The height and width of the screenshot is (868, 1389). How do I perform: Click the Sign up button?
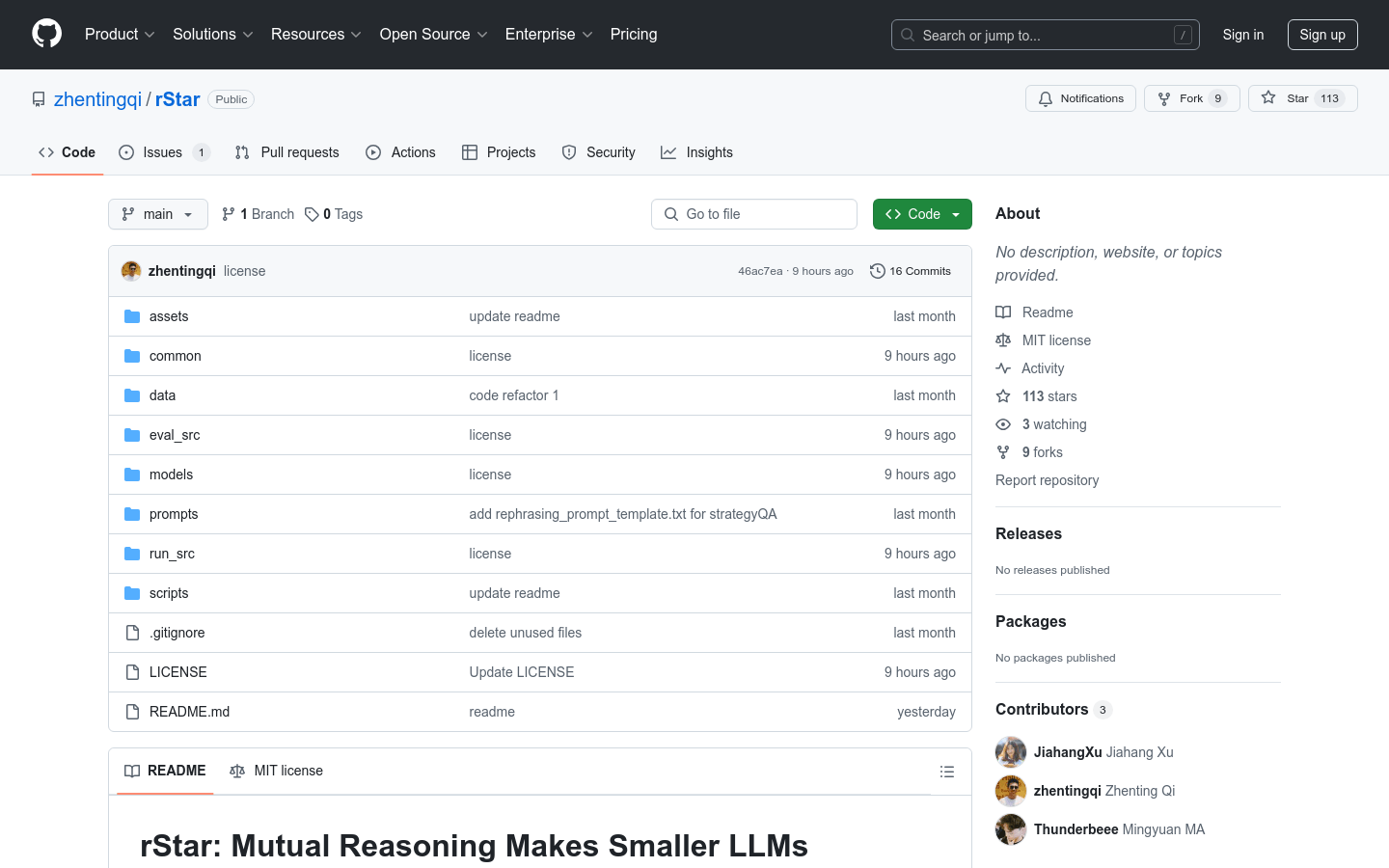(1322, 35)
